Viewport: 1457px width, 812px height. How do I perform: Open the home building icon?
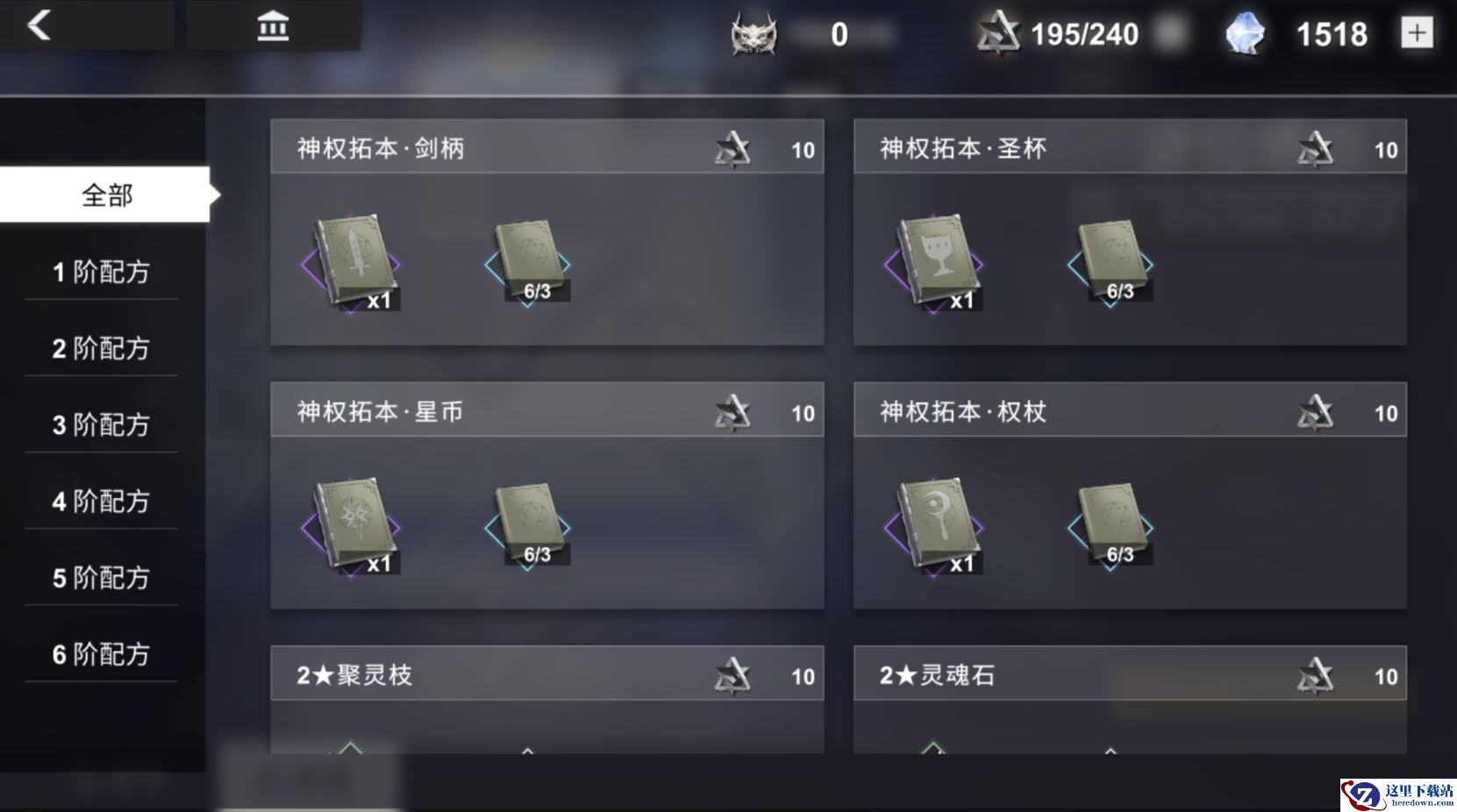(273, 26)
